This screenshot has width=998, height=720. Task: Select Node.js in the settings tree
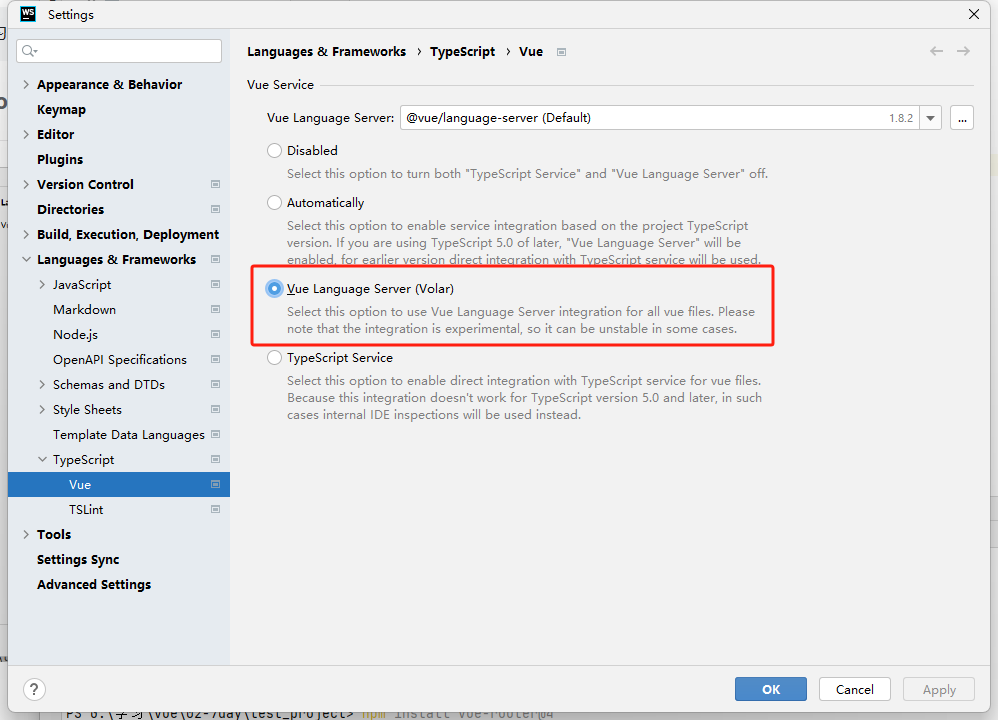[75, 335]
